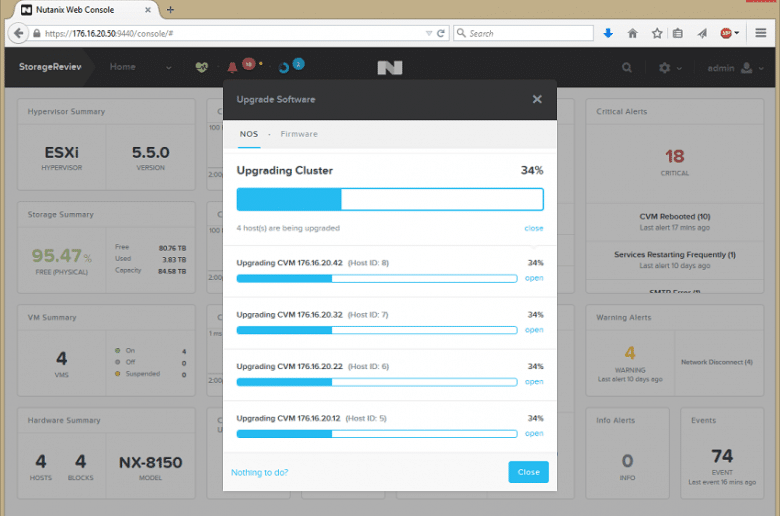This screenshot has height=516, width=780.
Task: Click the cluster health heart icon
Action: point(201,67)
